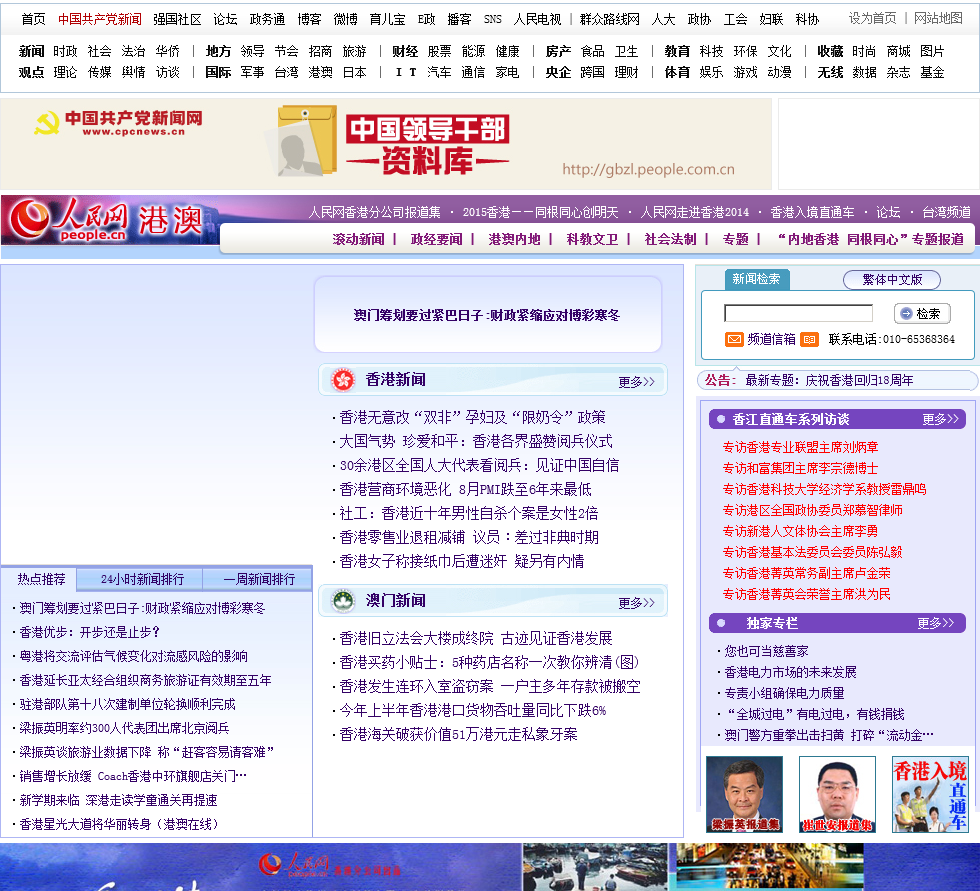The width and height of the screenshot is (980, 891).
Task: Open 财经 category link
Action: pyautogui.click(x=405, y=51)
